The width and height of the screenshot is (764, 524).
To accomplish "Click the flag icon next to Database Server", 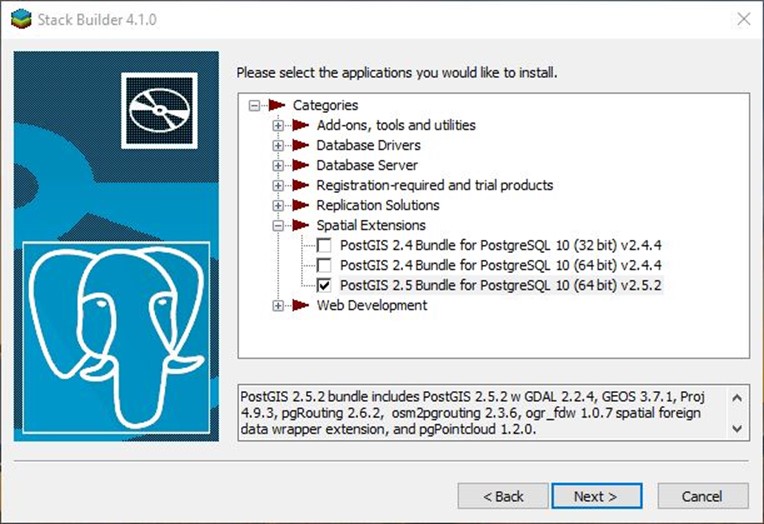I will coord(301,165).
